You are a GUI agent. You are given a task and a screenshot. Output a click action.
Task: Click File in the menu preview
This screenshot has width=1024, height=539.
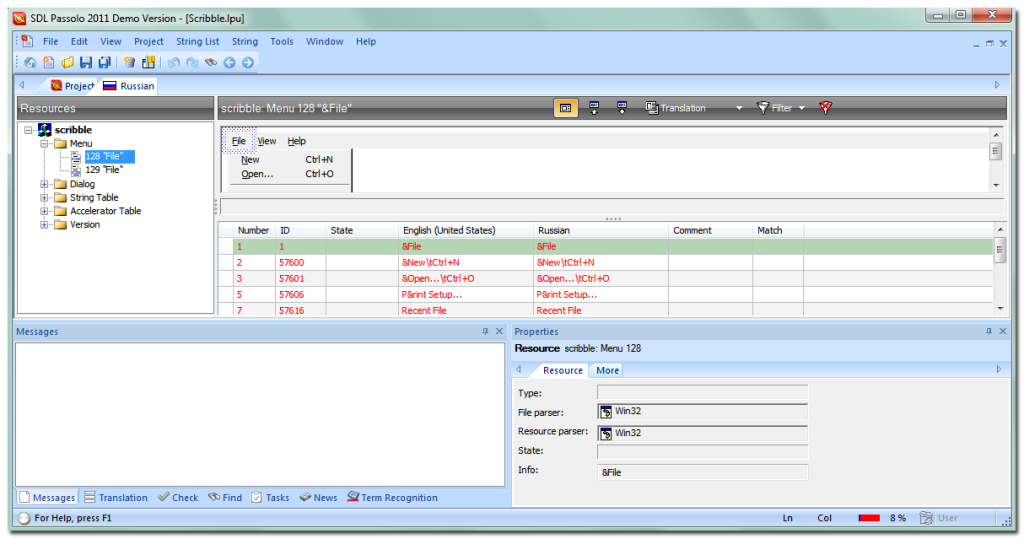click(x=239, y=141)
